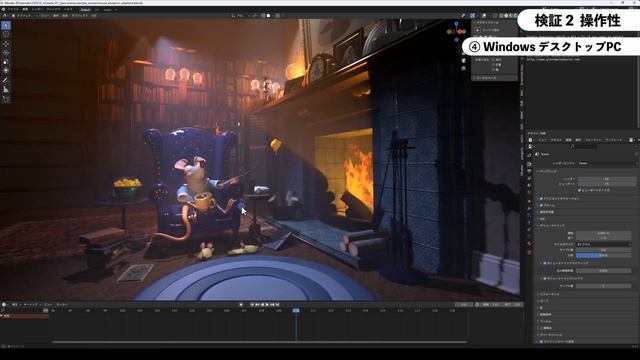Screen dimensions: 640x360
Task: Click the volumetrics samples value field
Action: (x=603, y=250)
